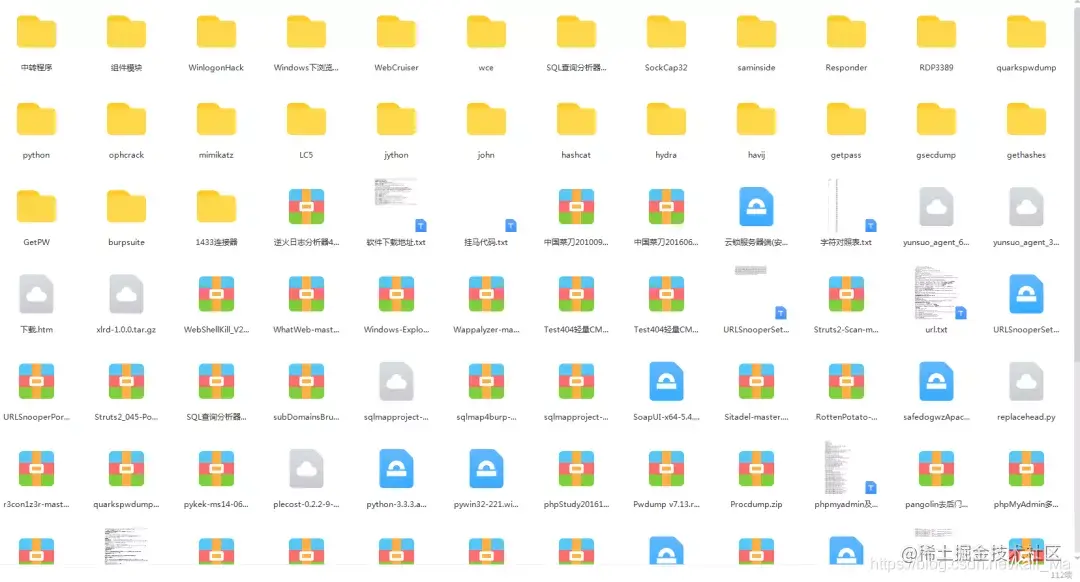1080x582 pixels.
Task: Select the WhatWeb-master archive
Action: [x=307, y=294]
